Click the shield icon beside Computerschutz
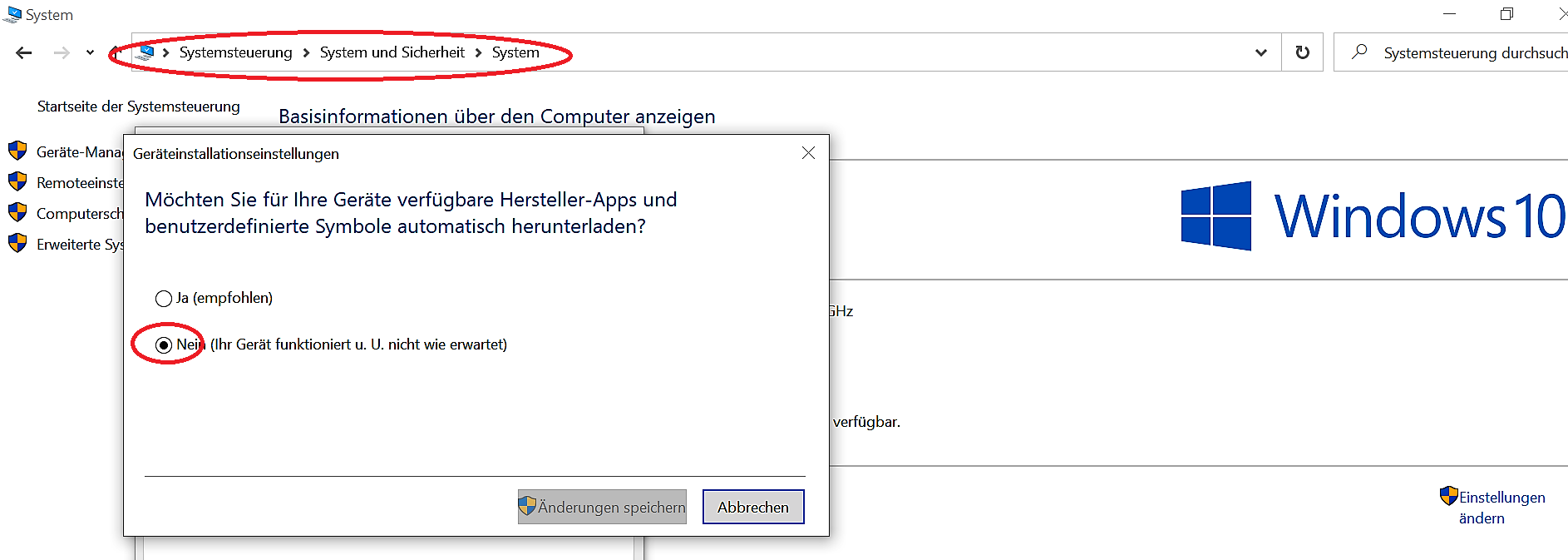 tap(17, 212)
